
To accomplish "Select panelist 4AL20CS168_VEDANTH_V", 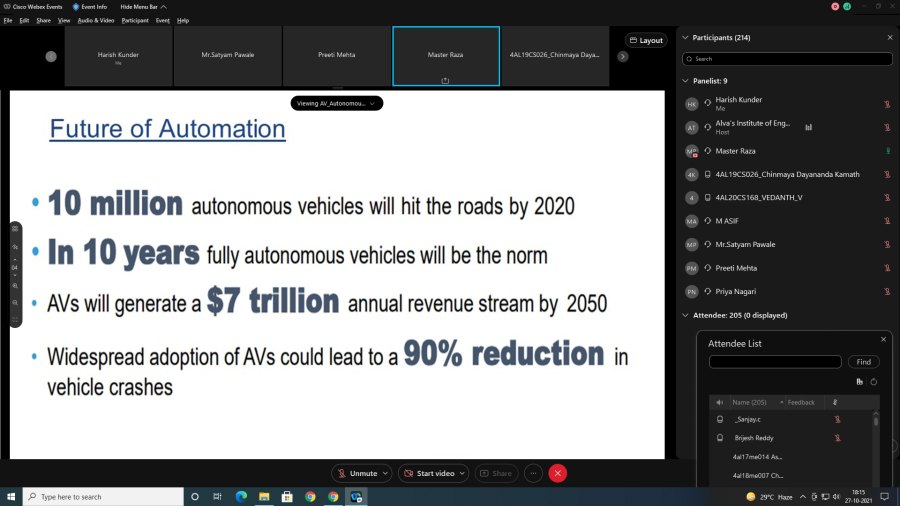I will 787,197.
